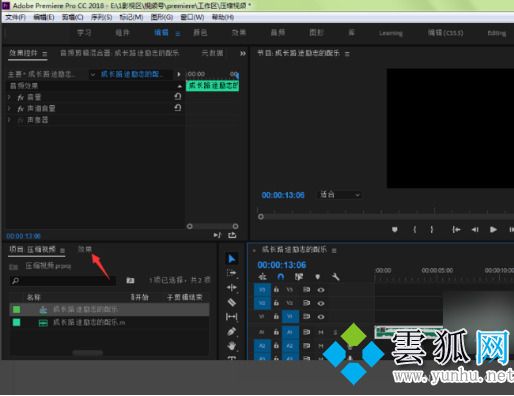Click the green label swatch of sequence
The image size is (514, 396).
pos(16,310)
